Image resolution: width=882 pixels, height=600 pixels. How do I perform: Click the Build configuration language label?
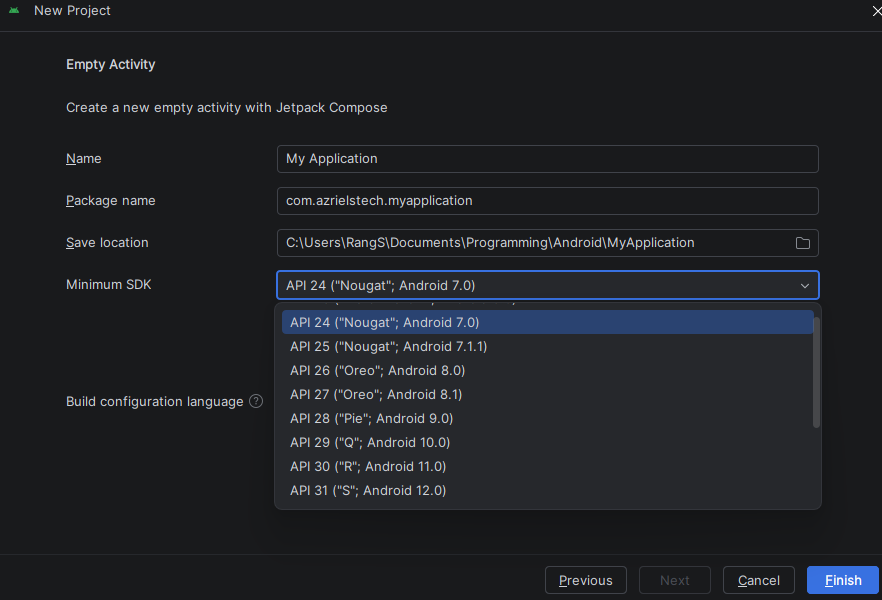(155, 401)
